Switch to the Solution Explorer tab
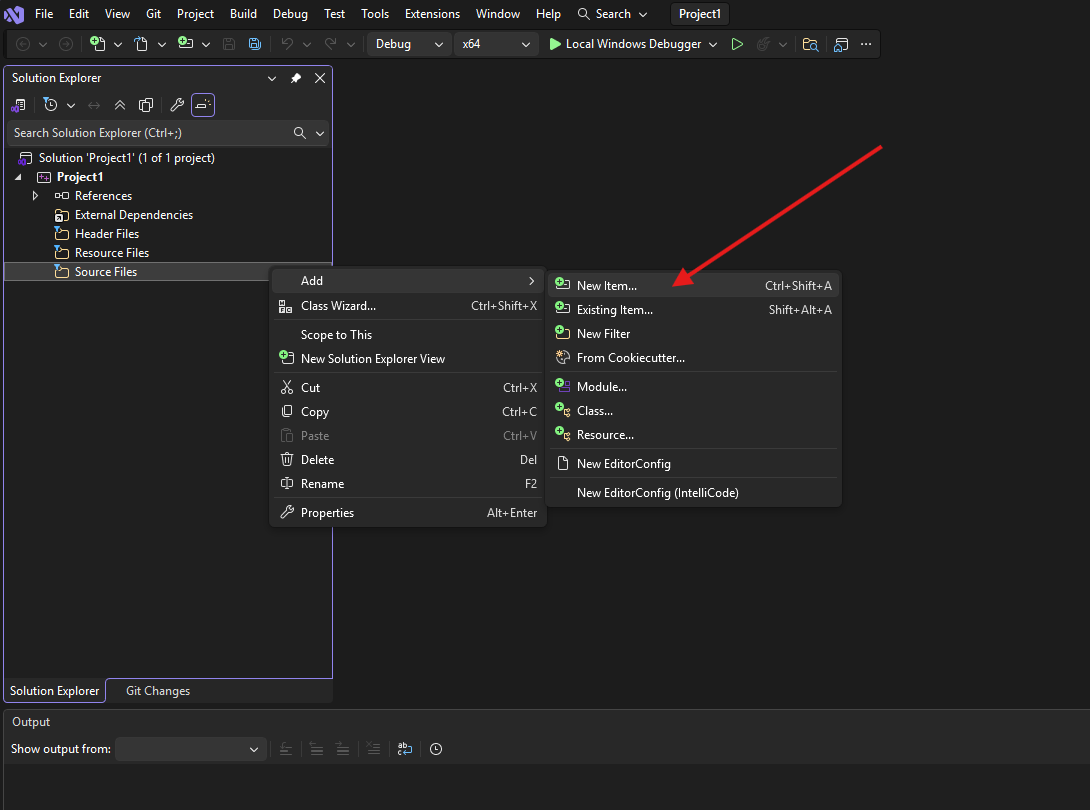 (x=54, y=691)
